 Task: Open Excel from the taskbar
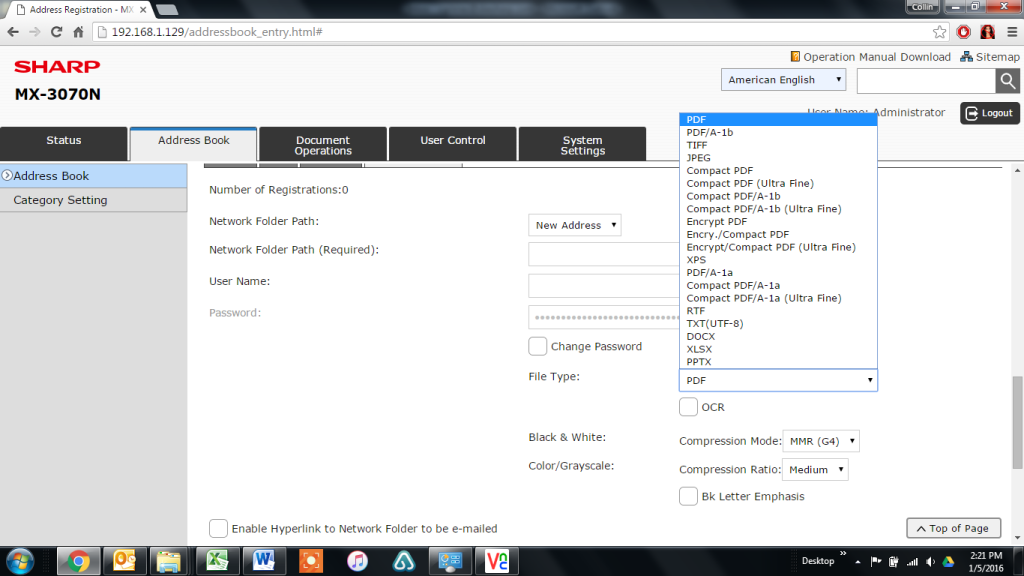tap(218, 561)
